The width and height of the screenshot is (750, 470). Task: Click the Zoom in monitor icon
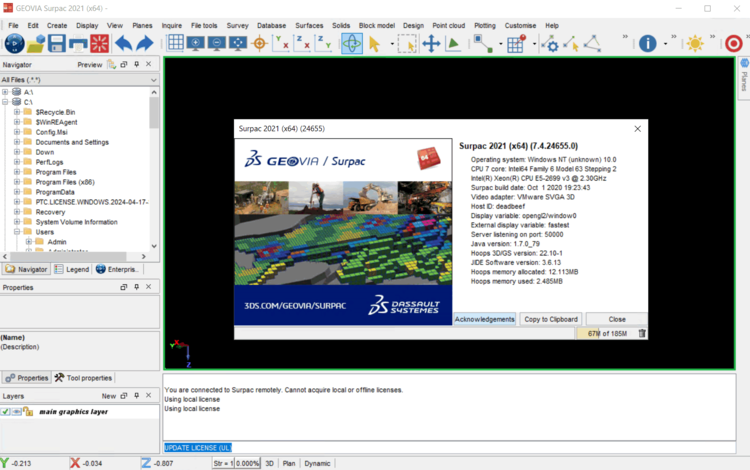195,43
